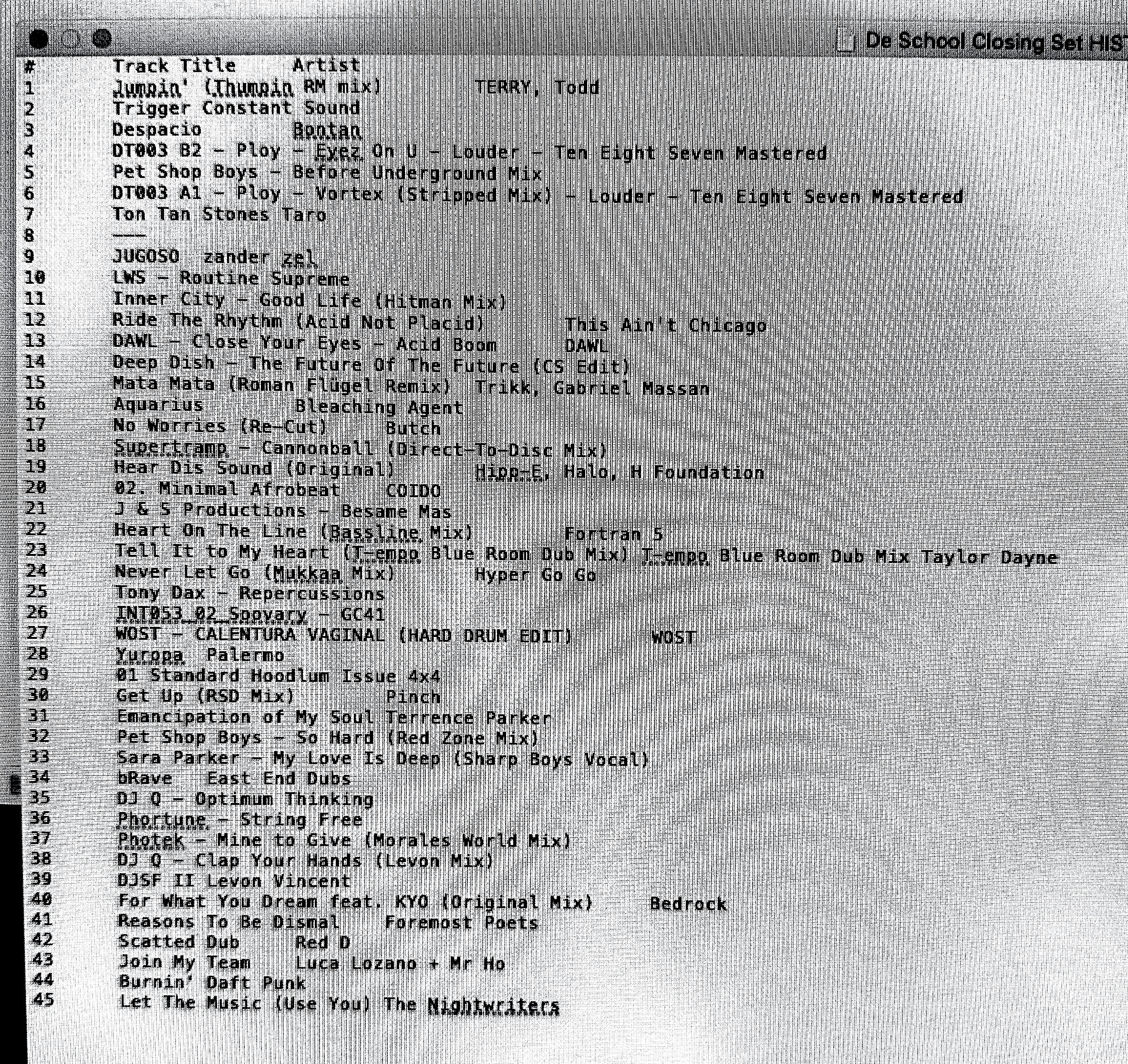Viewport: 1128px width, 1064px height.
Task: Click the track title 'Aquarius'
Action: 158,405
